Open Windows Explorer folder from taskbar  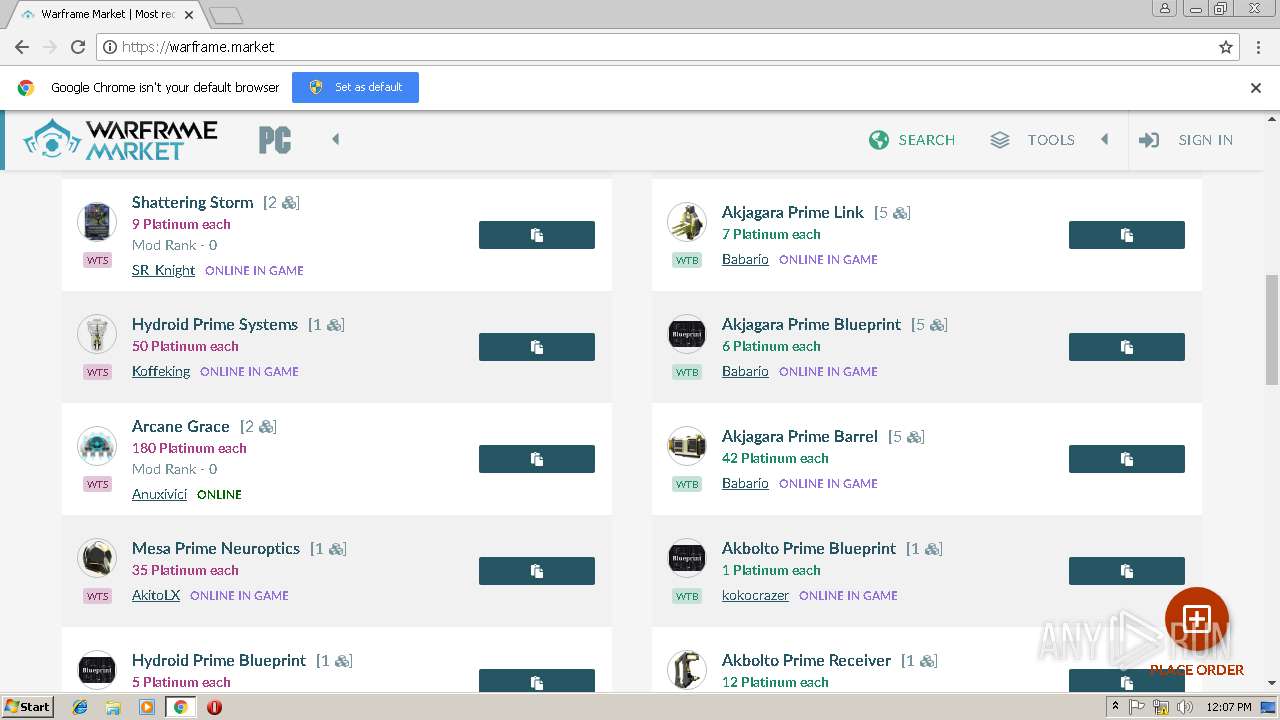pos(113,707)
